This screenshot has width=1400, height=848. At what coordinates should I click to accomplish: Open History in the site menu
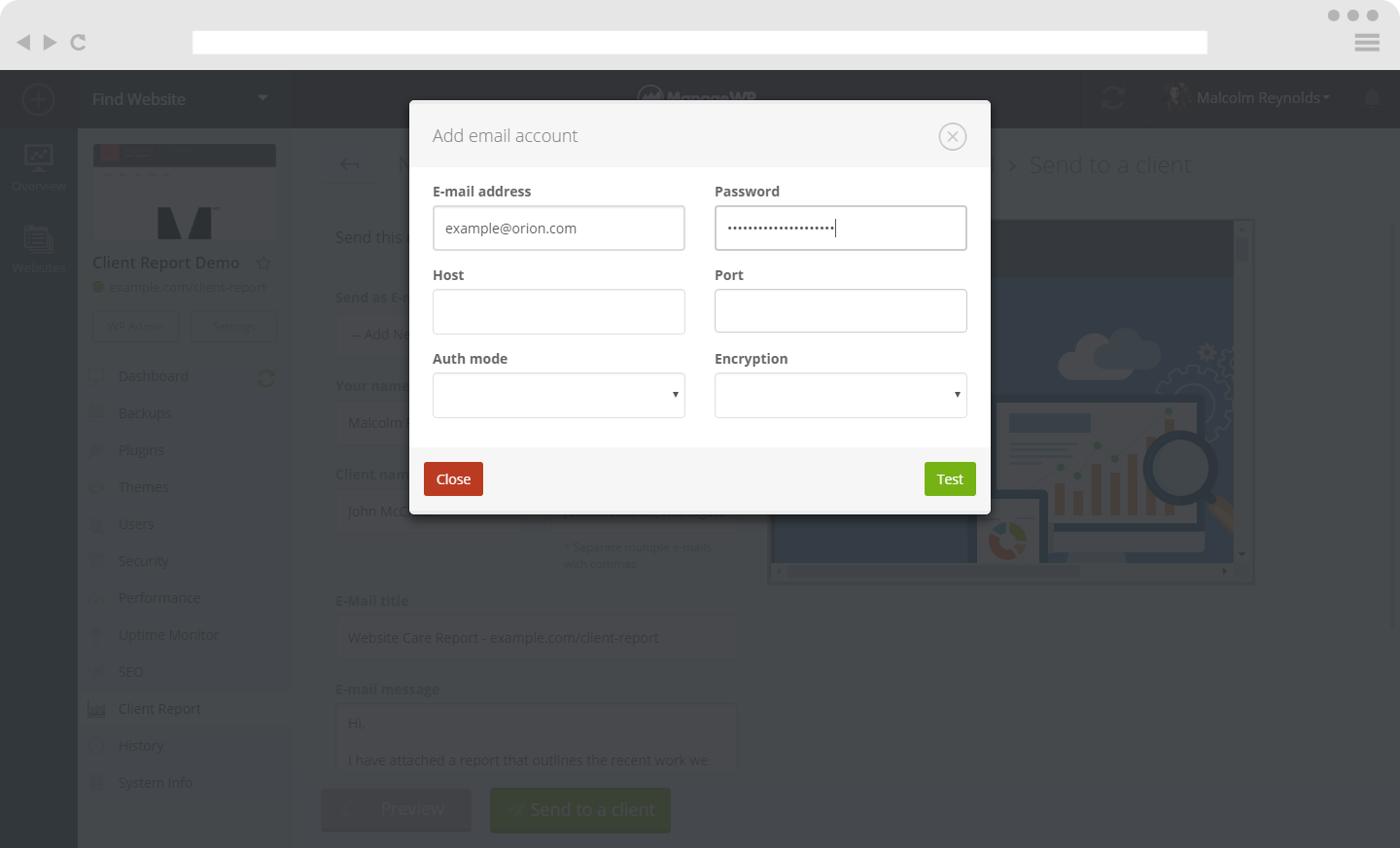141,746
